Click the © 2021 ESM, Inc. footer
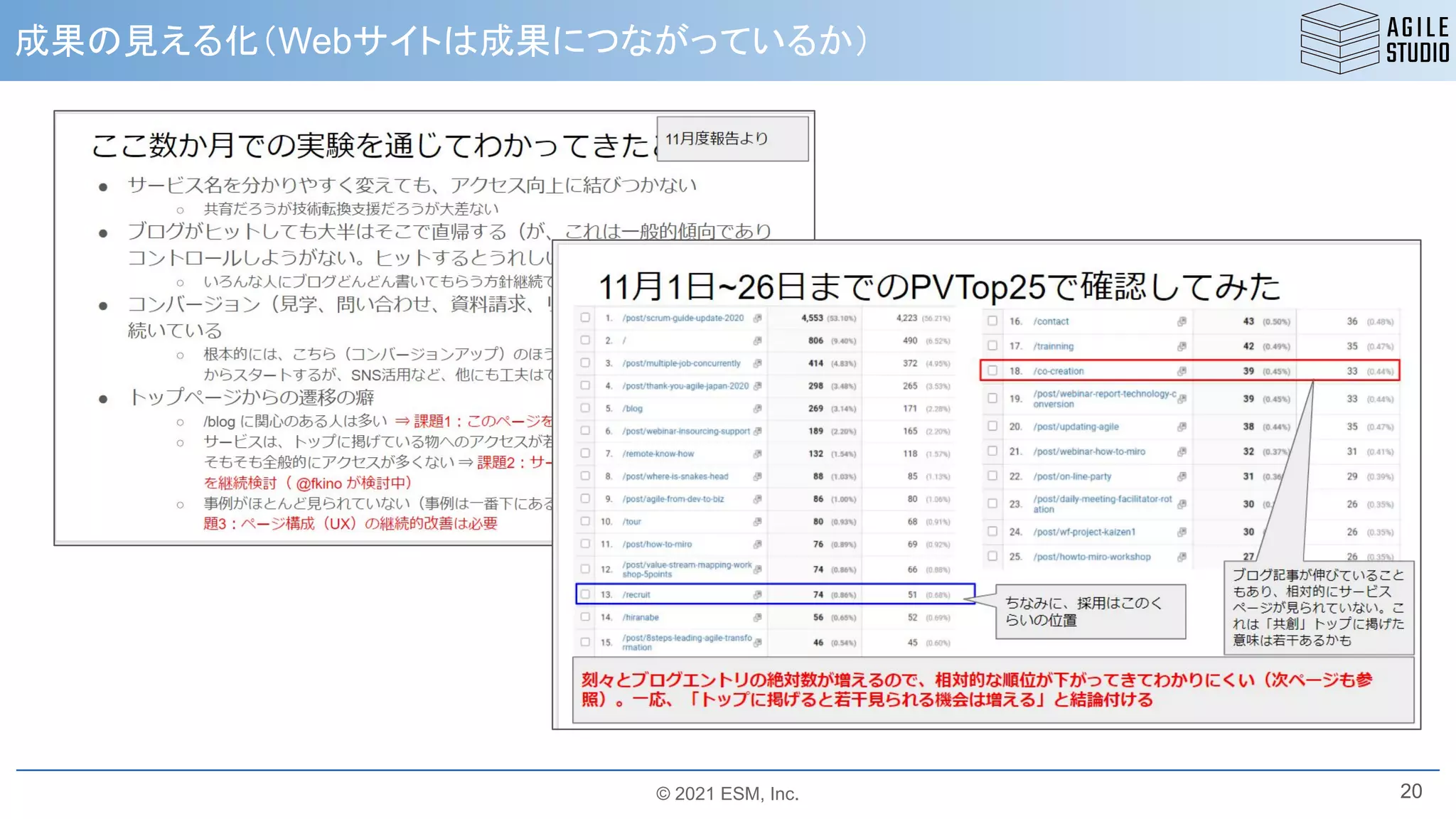Screen dimensions: 1456x819 pos(727,793)
